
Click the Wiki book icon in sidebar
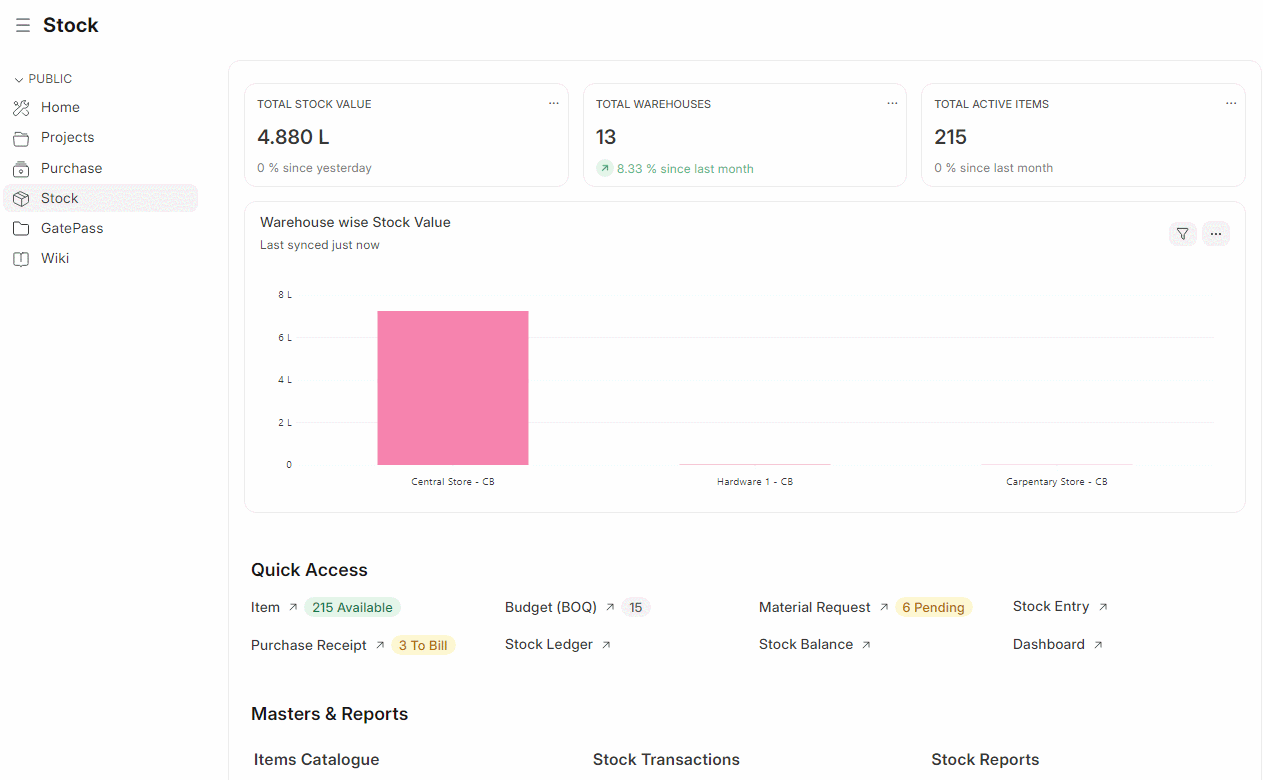pyautogui.click(x=21, y=259)
